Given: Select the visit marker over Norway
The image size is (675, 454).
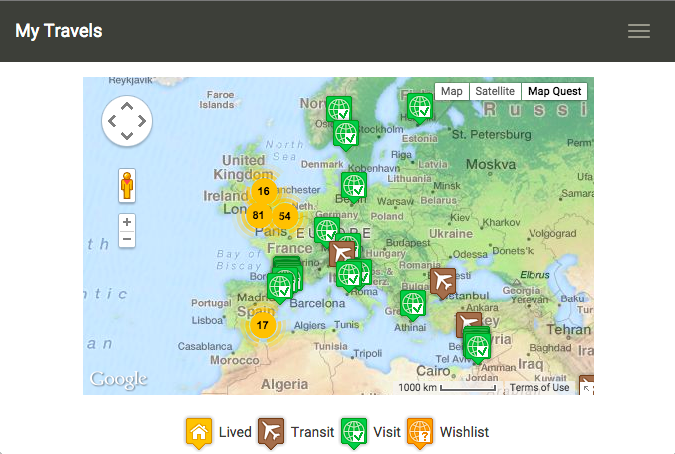Looking at the screenshot, I should coord(339,109).
